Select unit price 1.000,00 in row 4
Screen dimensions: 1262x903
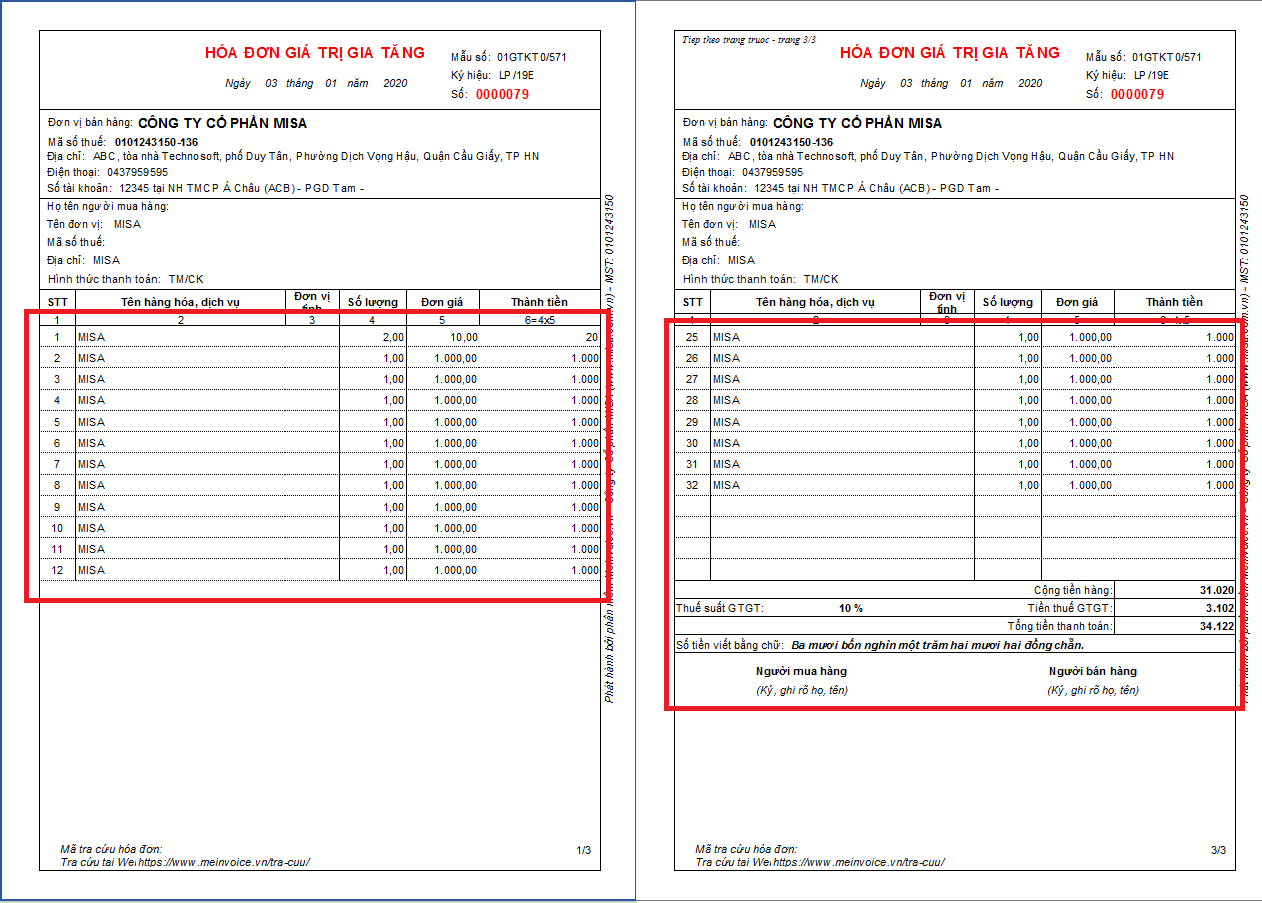(x=456, y=400)
